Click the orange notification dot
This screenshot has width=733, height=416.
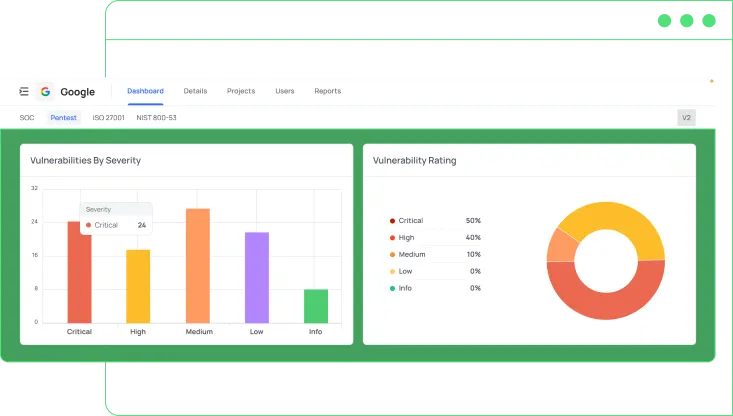click(x=711, y=80)
